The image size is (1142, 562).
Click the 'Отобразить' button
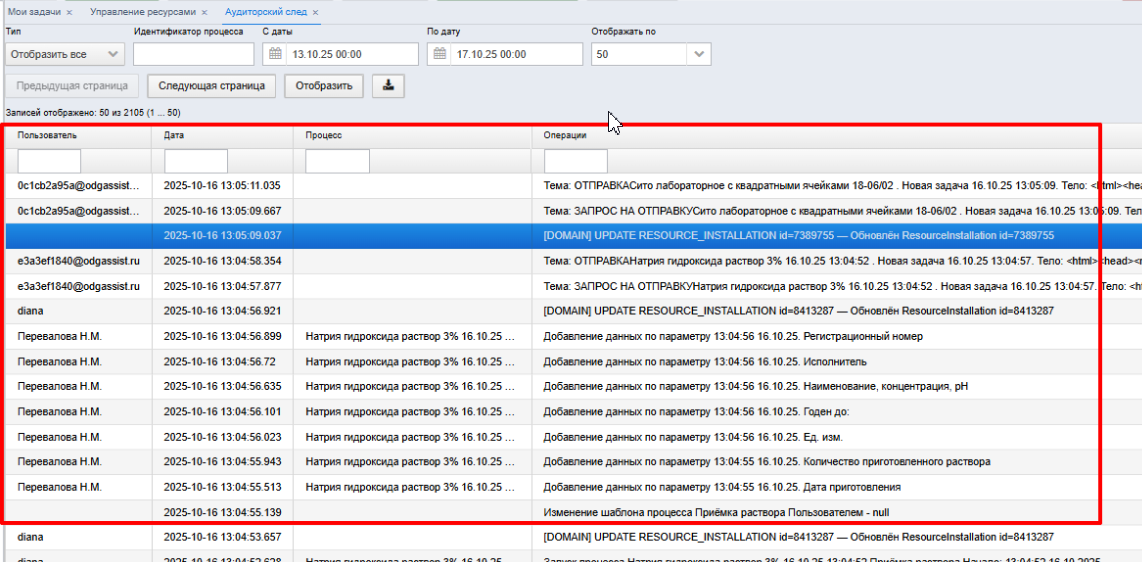(324, 85)
